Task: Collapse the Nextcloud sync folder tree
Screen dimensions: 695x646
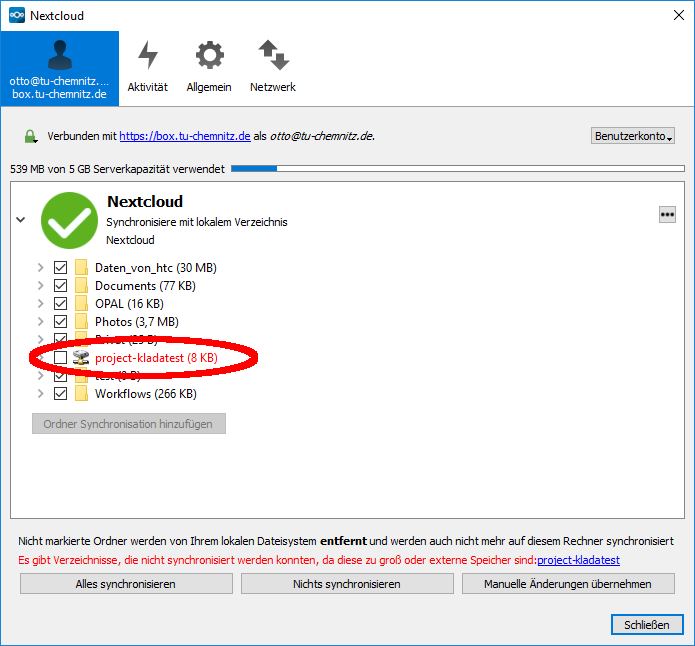Action: point(21,220)
